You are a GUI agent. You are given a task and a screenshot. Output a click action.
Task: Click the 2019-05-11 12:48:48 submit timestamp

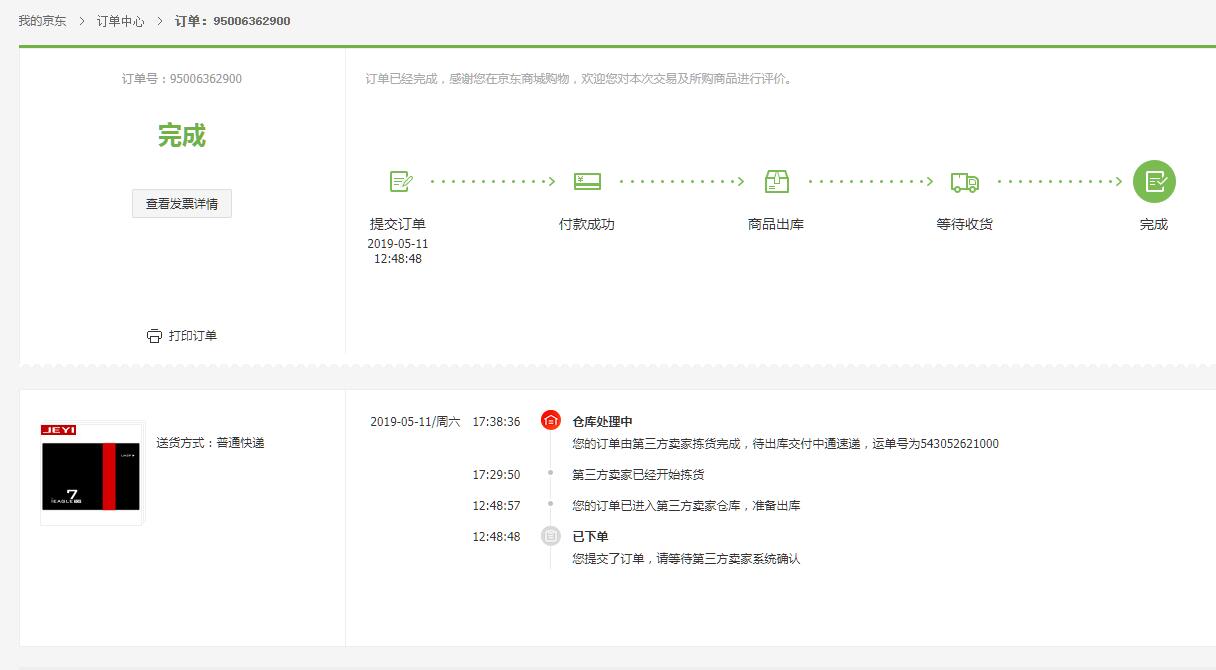(398, 251)
